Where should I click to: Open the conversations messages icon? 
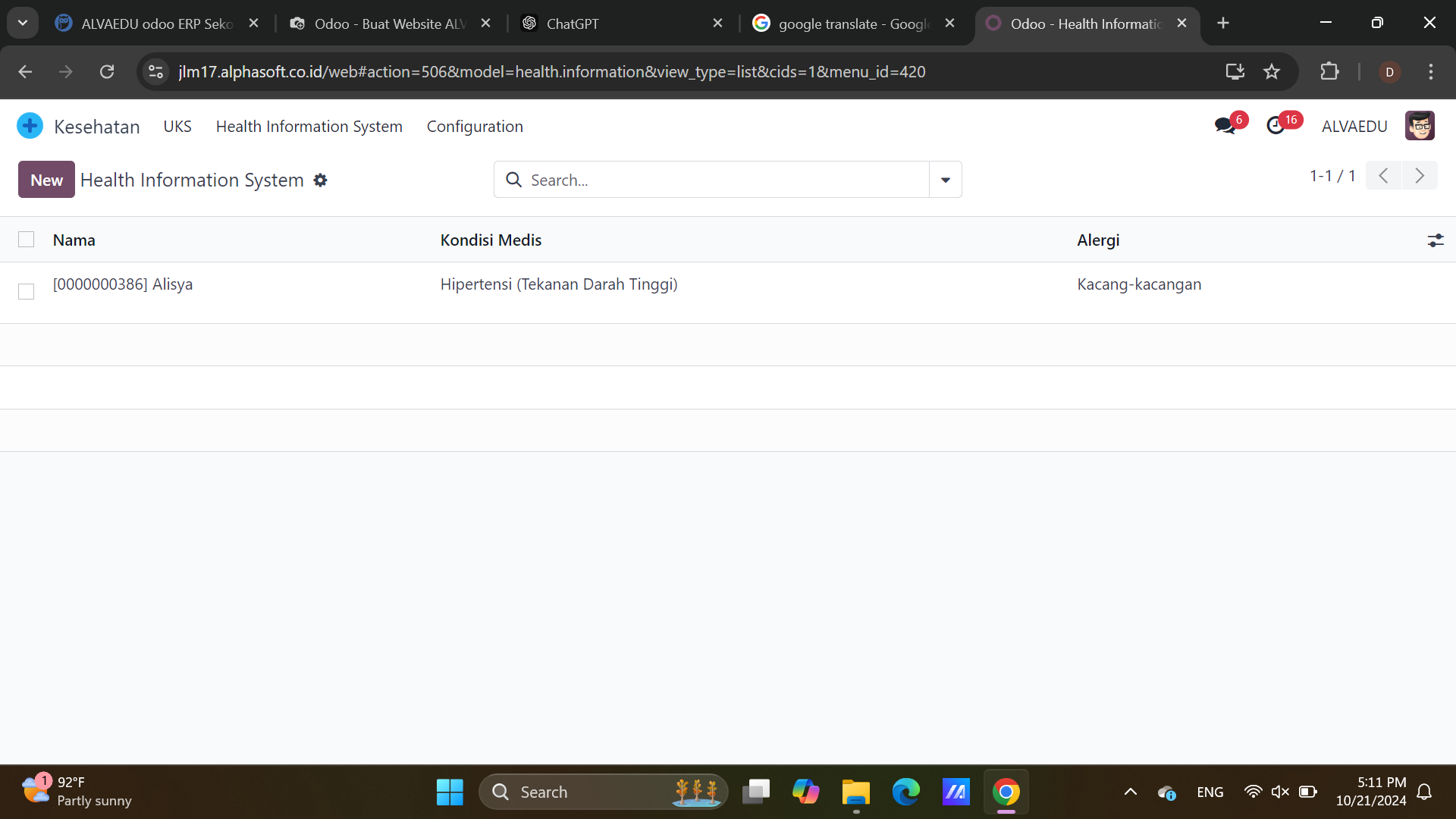1225,126
